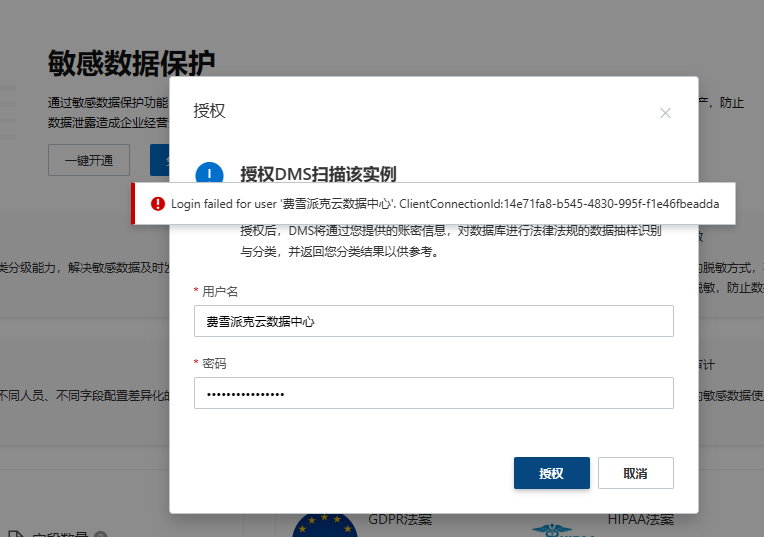
Task: Focus the 用户名 input field
Action: click(434, 321)
